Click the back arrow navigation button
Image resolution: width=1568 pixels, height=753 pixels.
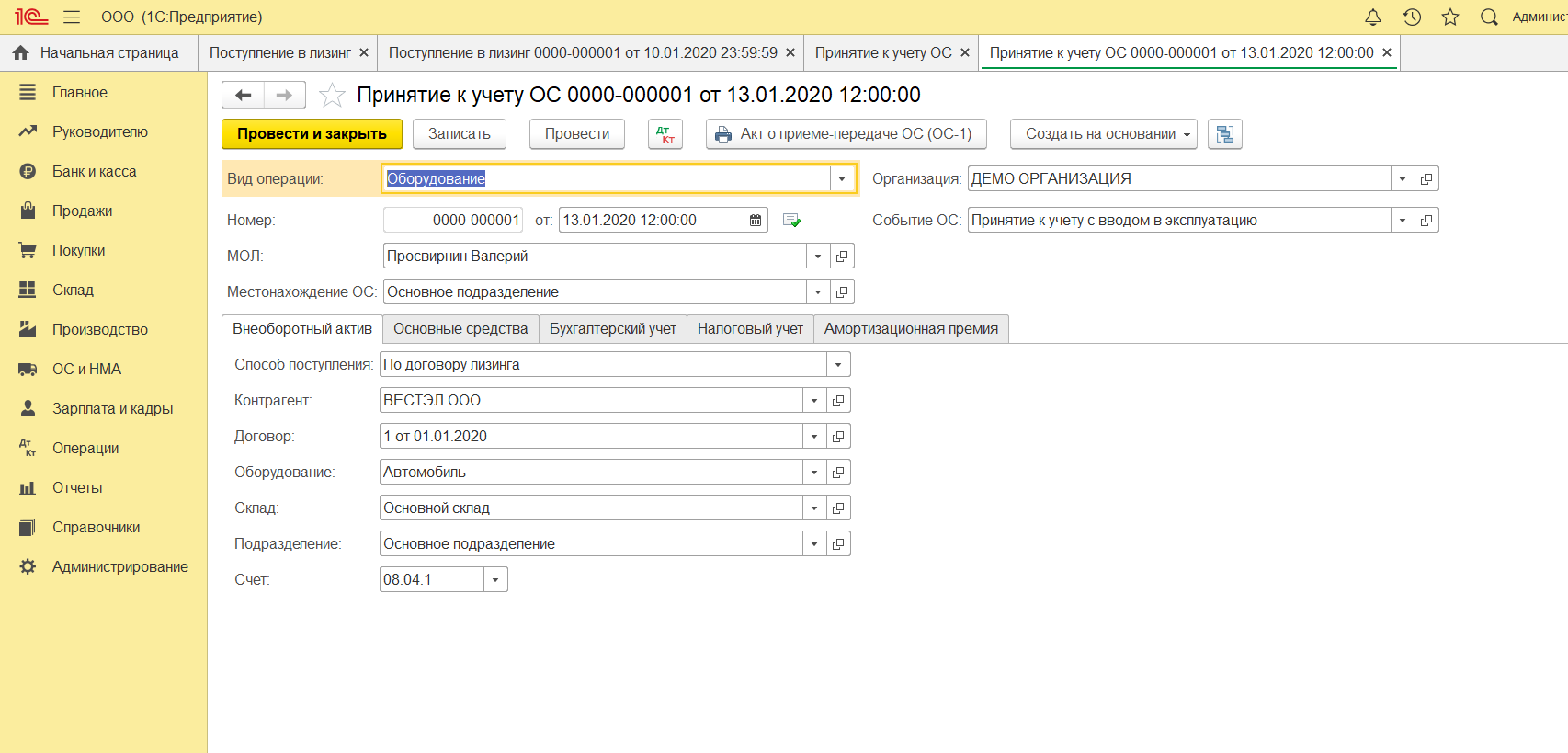(x=244, y=95)
